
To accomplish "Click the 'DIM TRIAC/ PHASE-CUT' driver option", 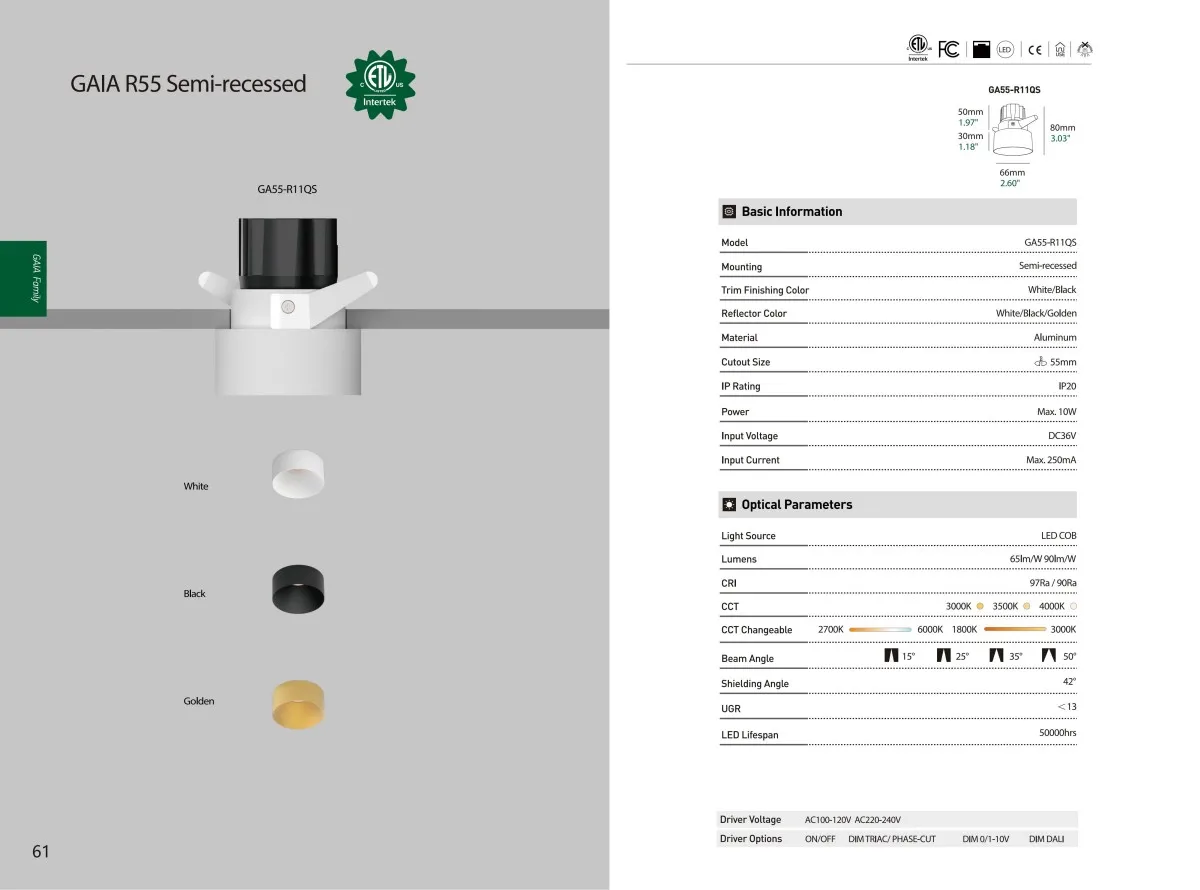I will pos(892,839).
